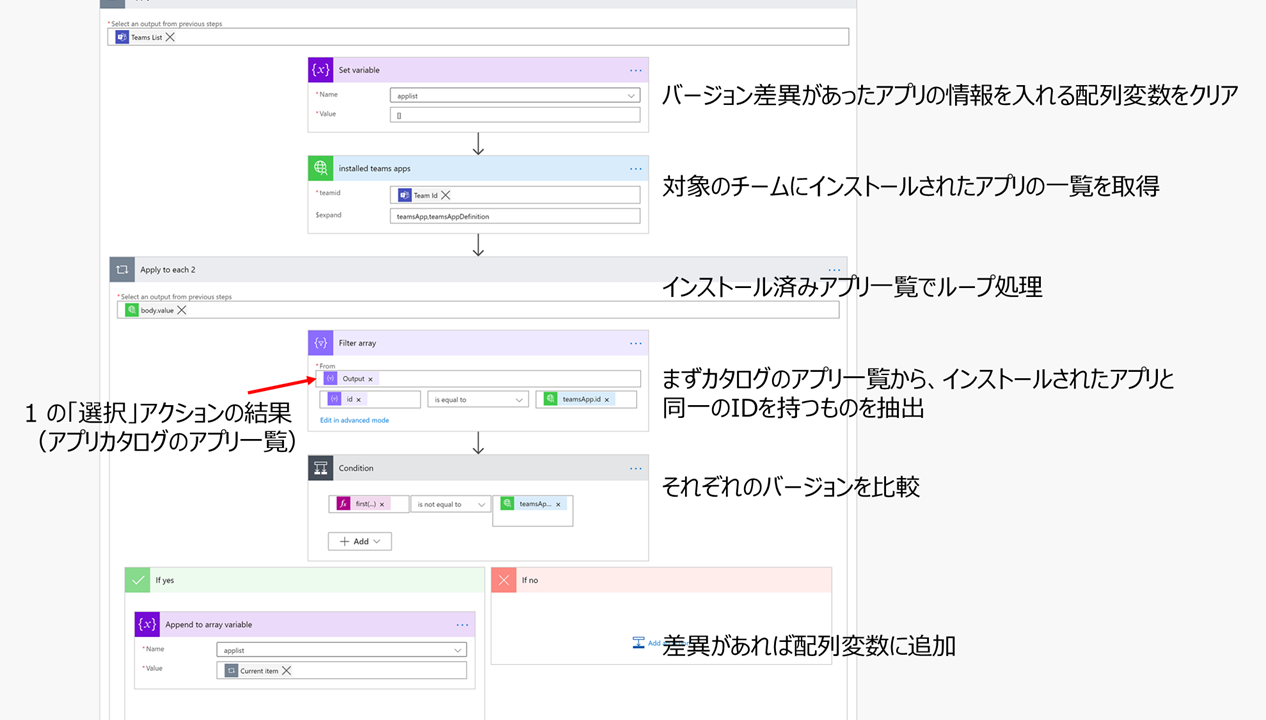The height and width of the screenshot is (720, 1266).
Task: Click the Condition action icon
Action: (320, 468)
